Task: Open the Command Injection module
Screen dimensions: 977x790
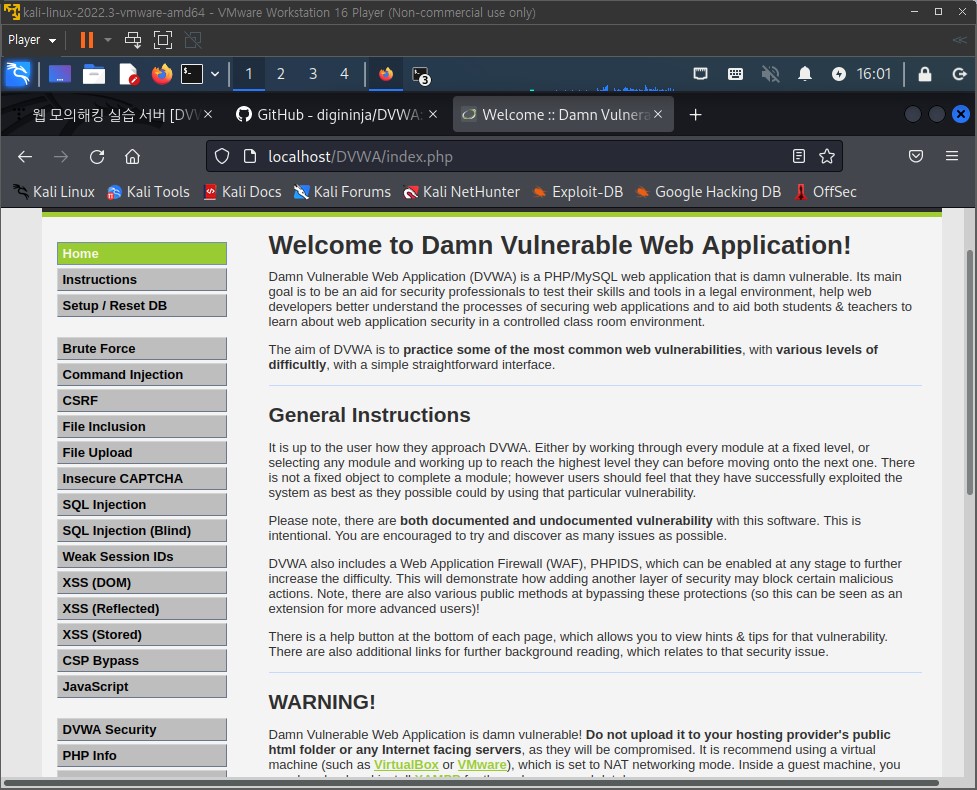Action: [x=142, y=375]
